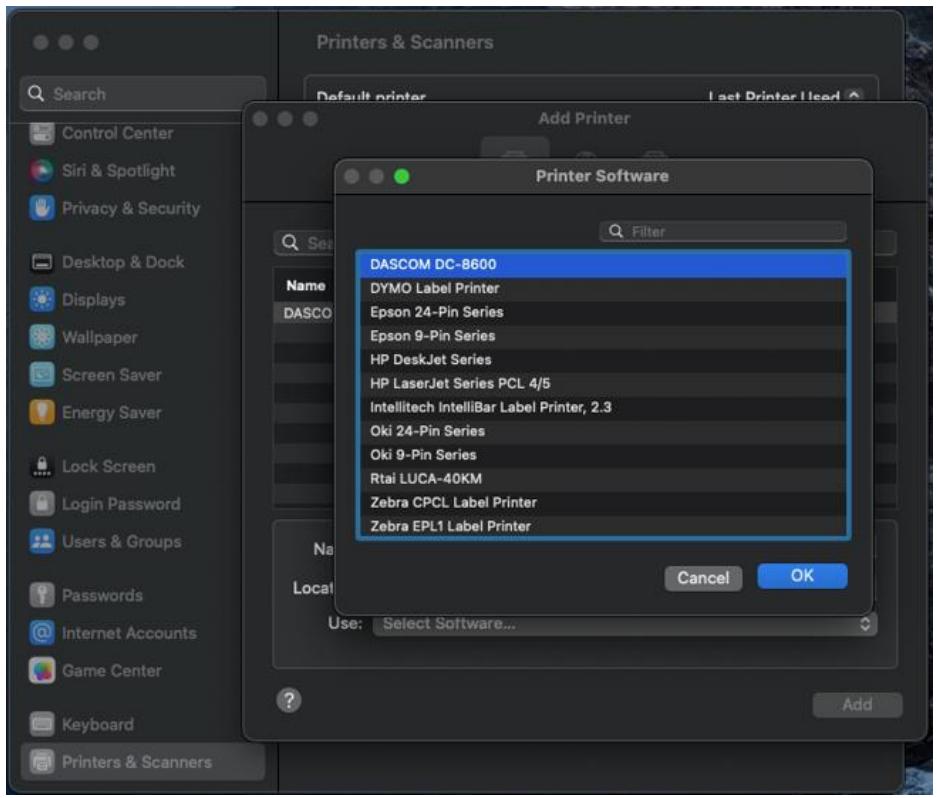
Task: Open Desktop & Dock icon in sidebar
Action: [42, 262]
